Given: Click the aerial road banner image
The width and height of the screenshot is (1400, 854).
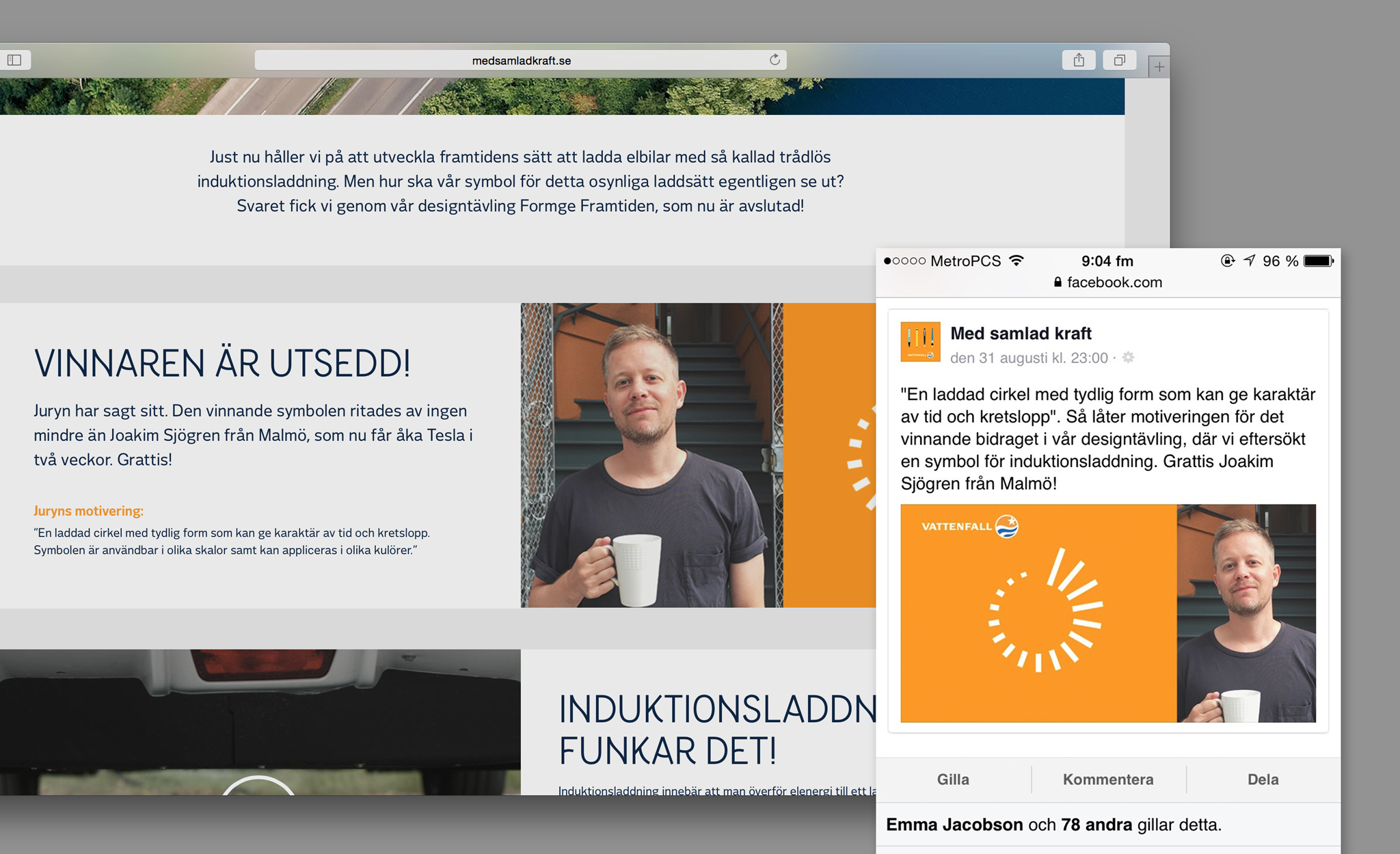Looking at the screenshot, I should 562,96.
